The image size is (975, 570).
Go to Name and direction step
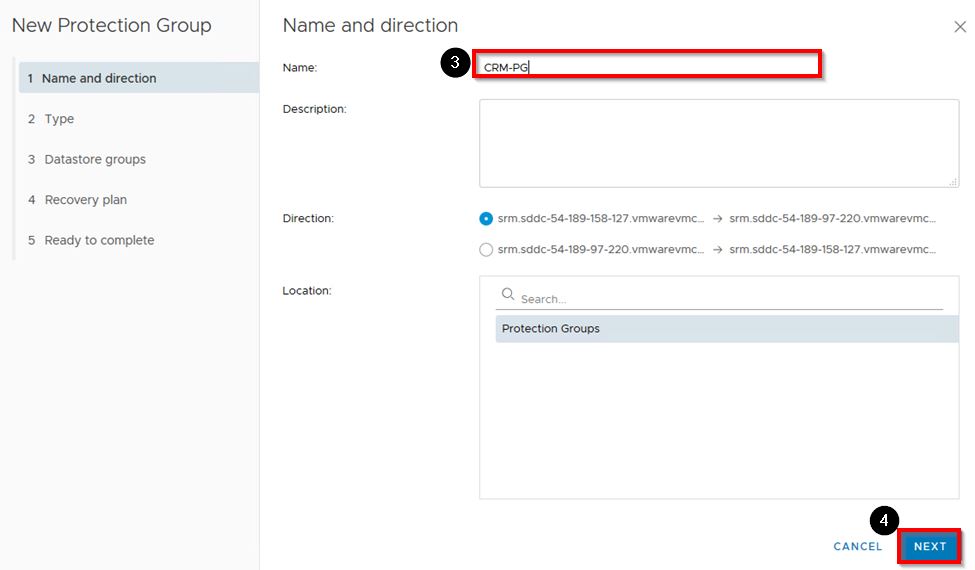click(x=98, y=78)
